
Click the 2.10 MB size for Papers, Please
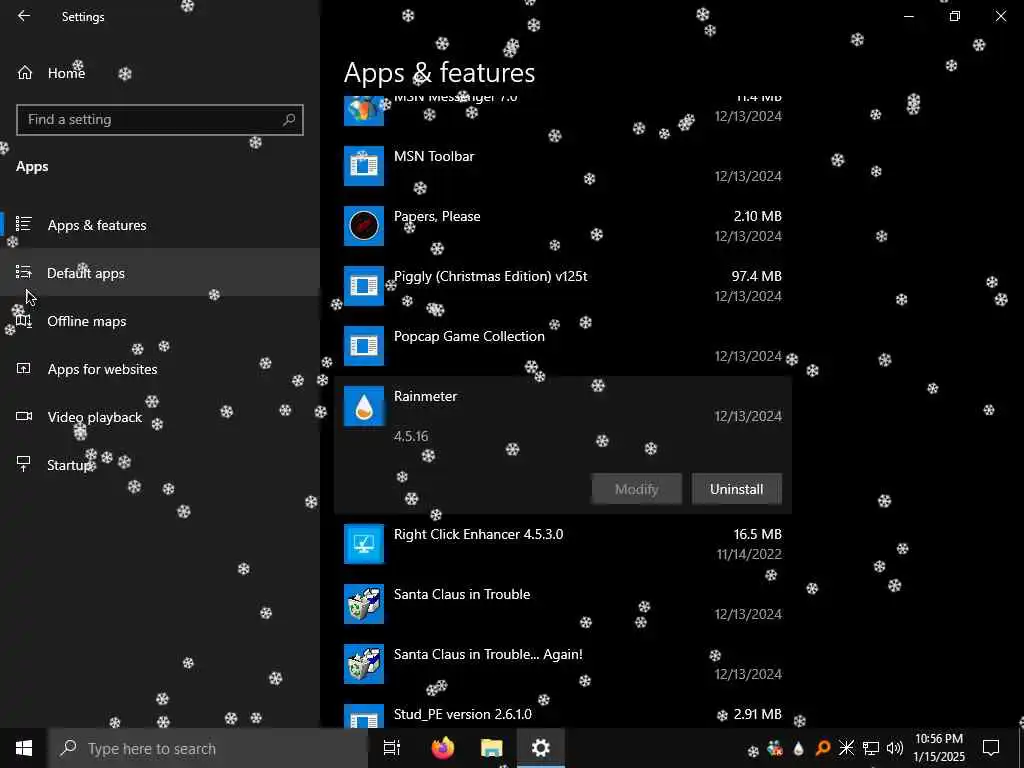758,216
